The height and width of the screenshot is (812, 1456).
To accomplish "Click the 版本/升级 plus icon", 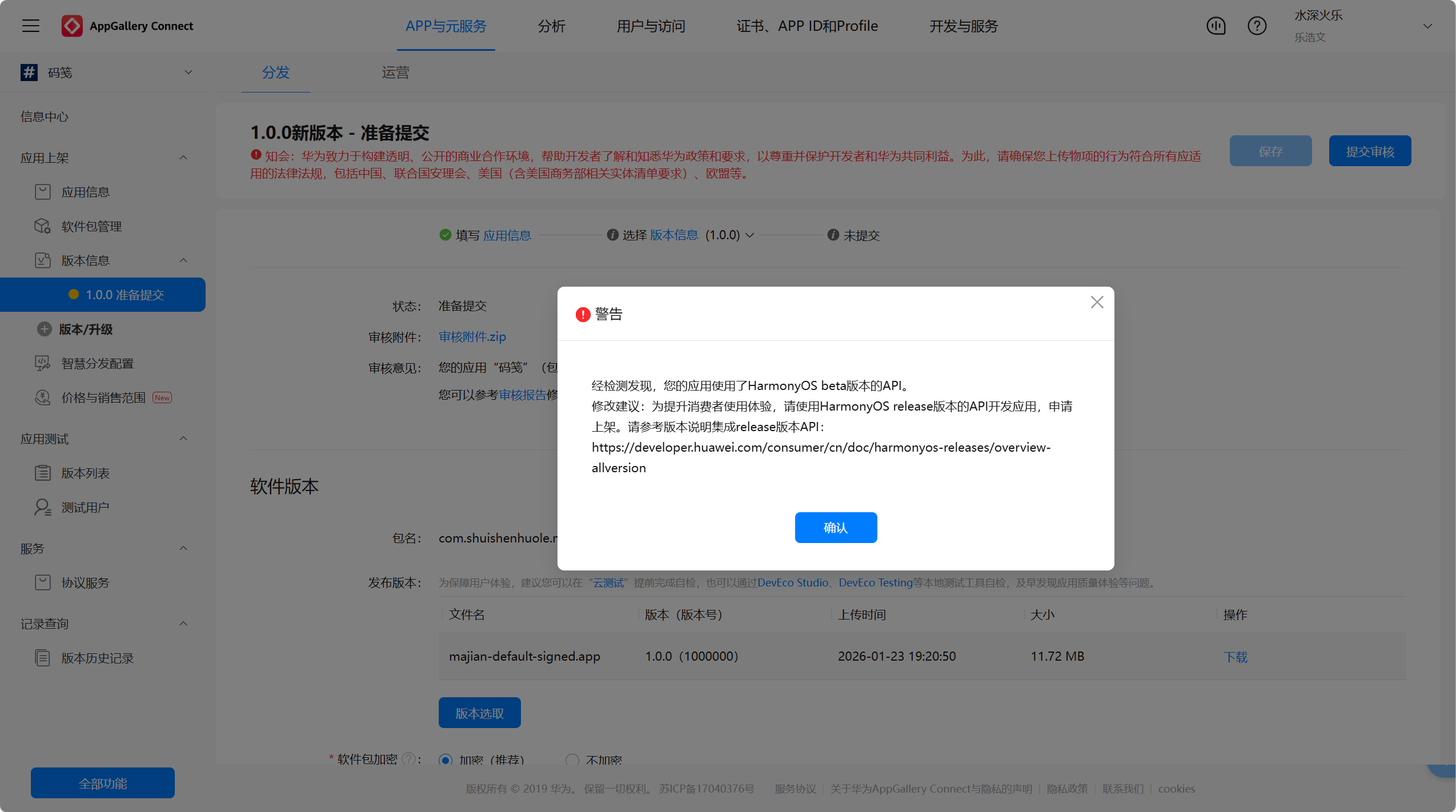I will [x=44, y=329].
